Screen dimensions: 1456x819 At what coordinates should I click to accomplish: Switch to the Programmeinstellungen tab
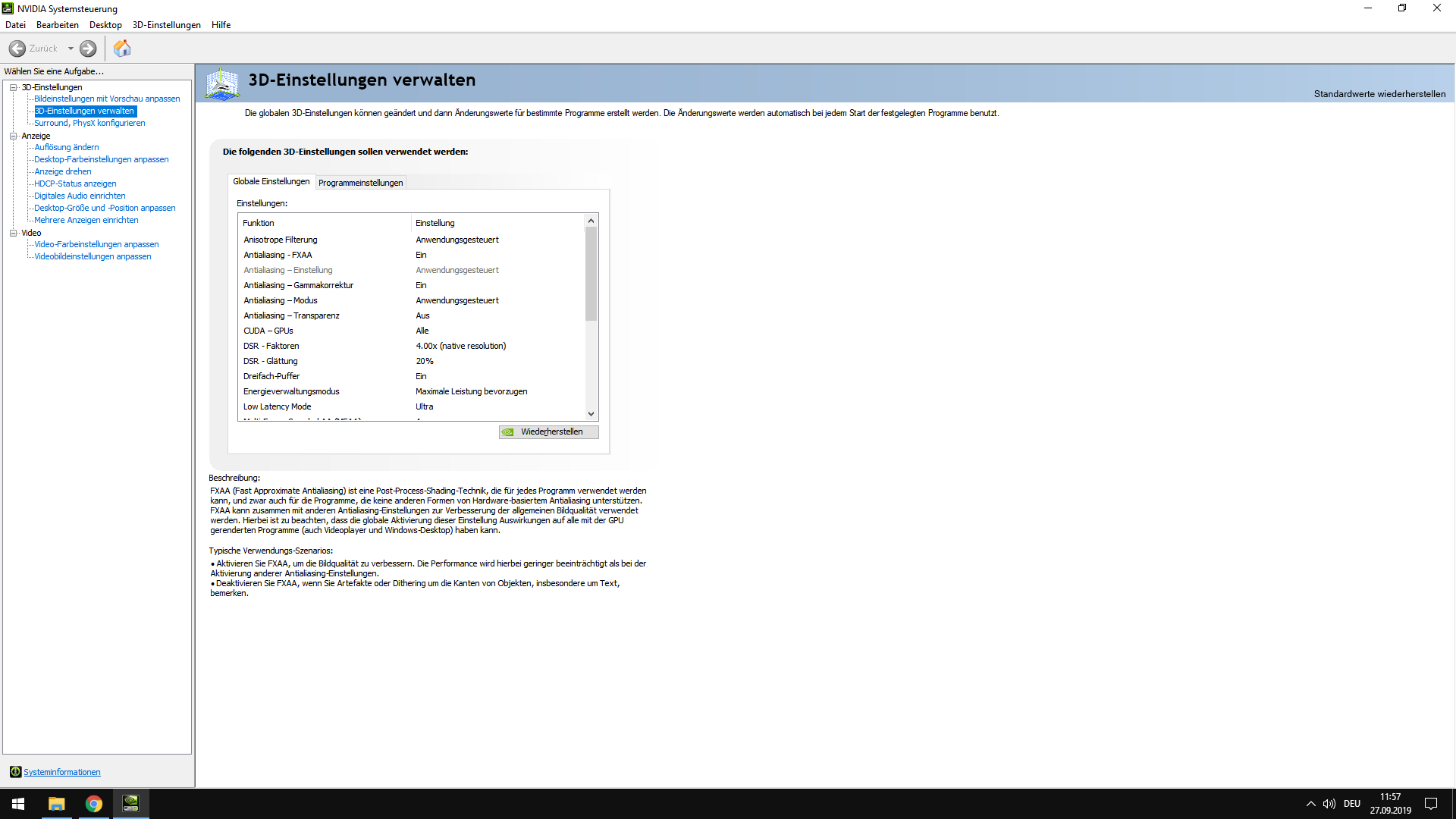(360, 183)
